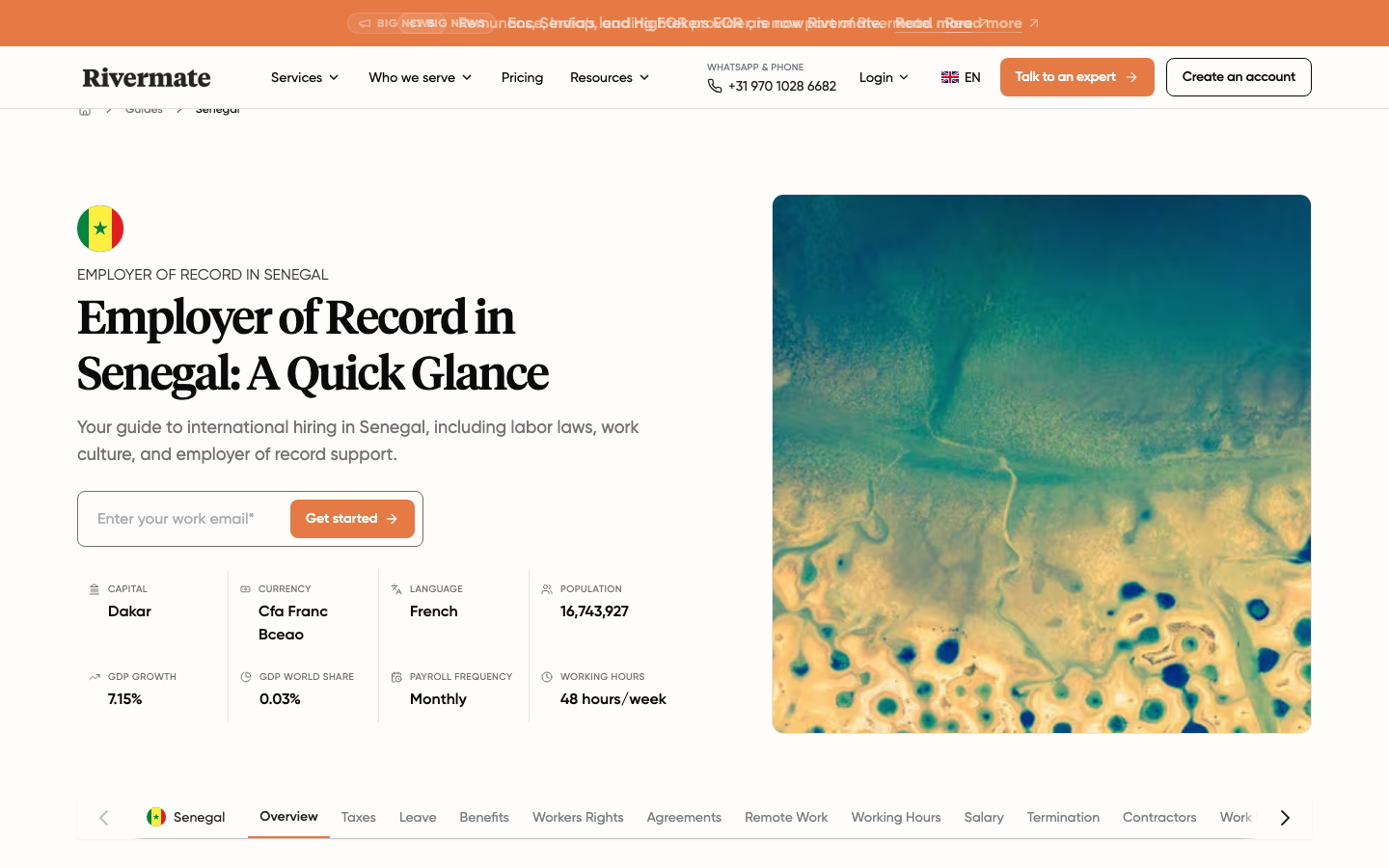Switch to the Workers Rights tab
This screenshot has width=1389, height=868.
tap(578, 817)
